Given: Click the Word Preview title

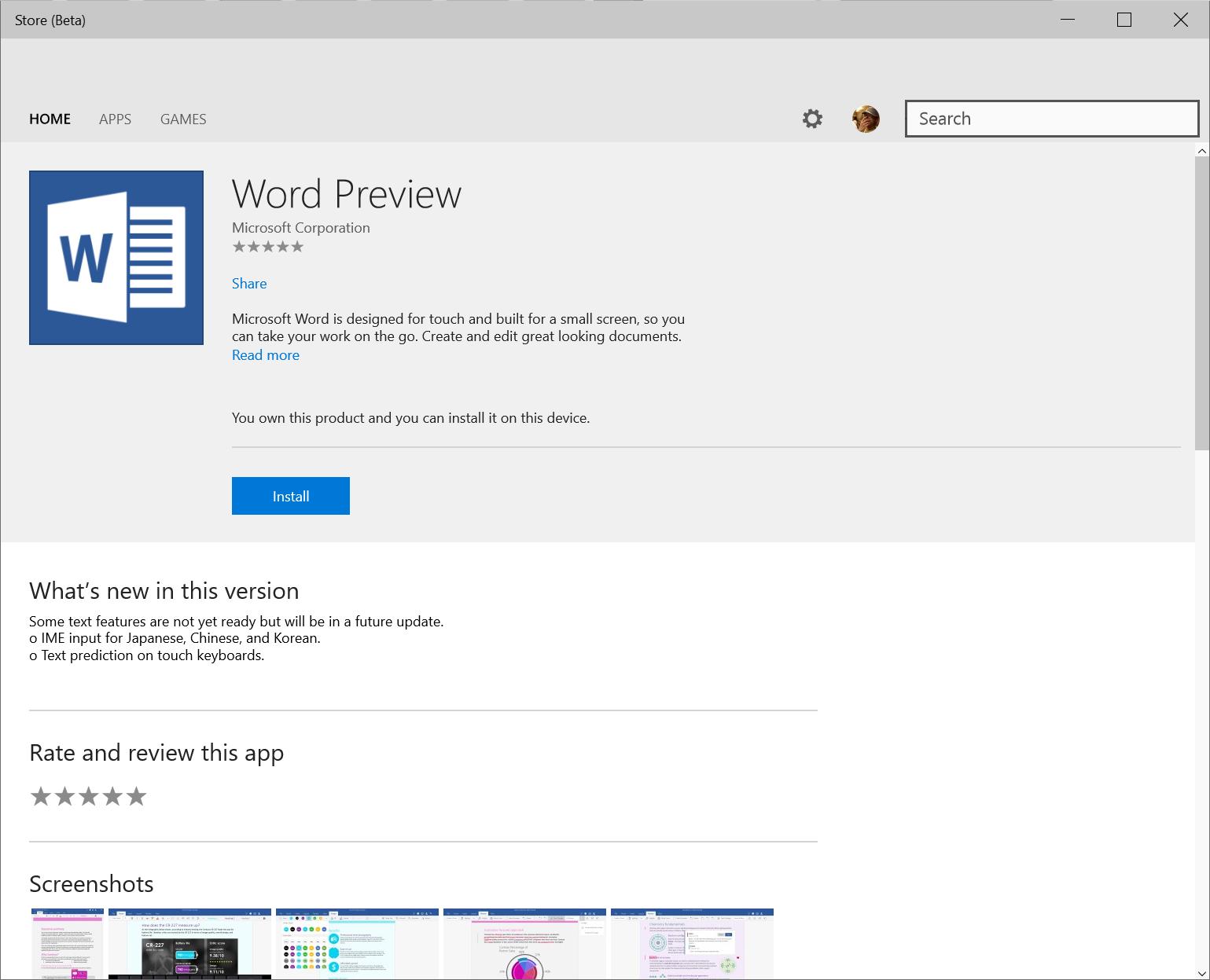Looking at the screenshot, I should tap(347, 193).
